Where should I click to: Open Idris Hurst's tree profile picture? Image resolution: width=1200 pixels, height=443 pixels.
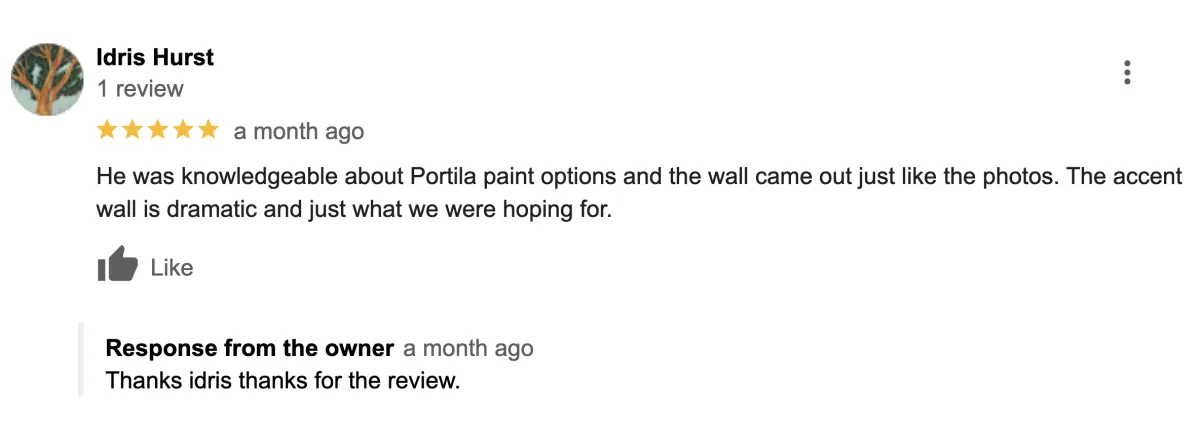47,79
